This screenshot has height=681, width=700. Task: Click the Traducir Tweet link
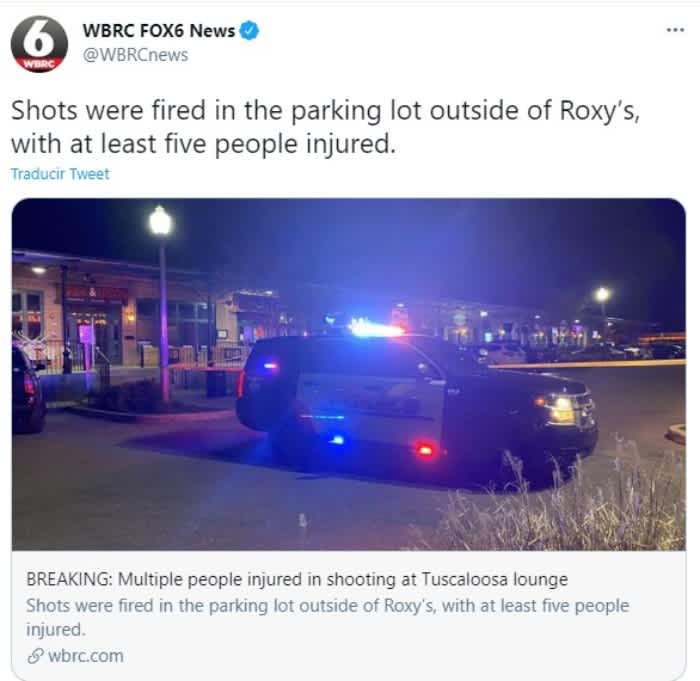coord(60,174)
